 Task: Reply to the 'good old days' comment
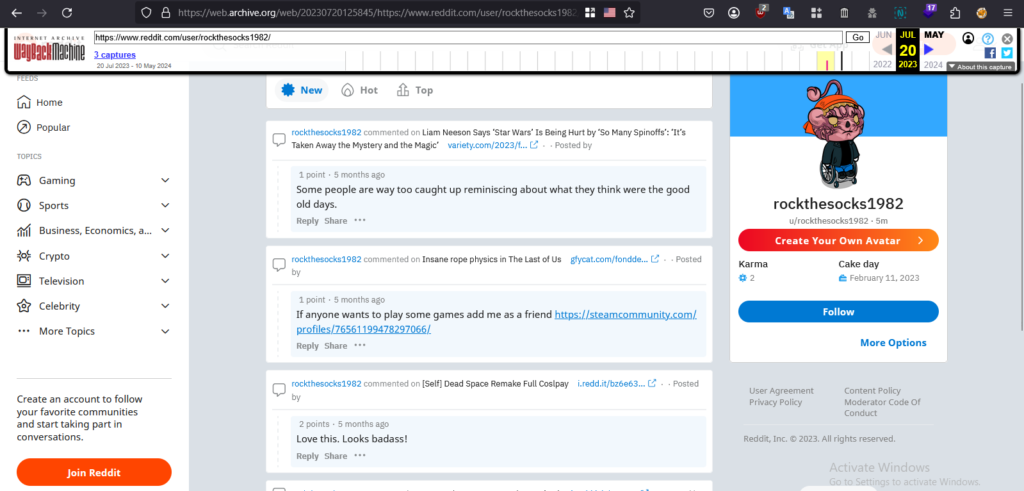[x=307, y=221]
